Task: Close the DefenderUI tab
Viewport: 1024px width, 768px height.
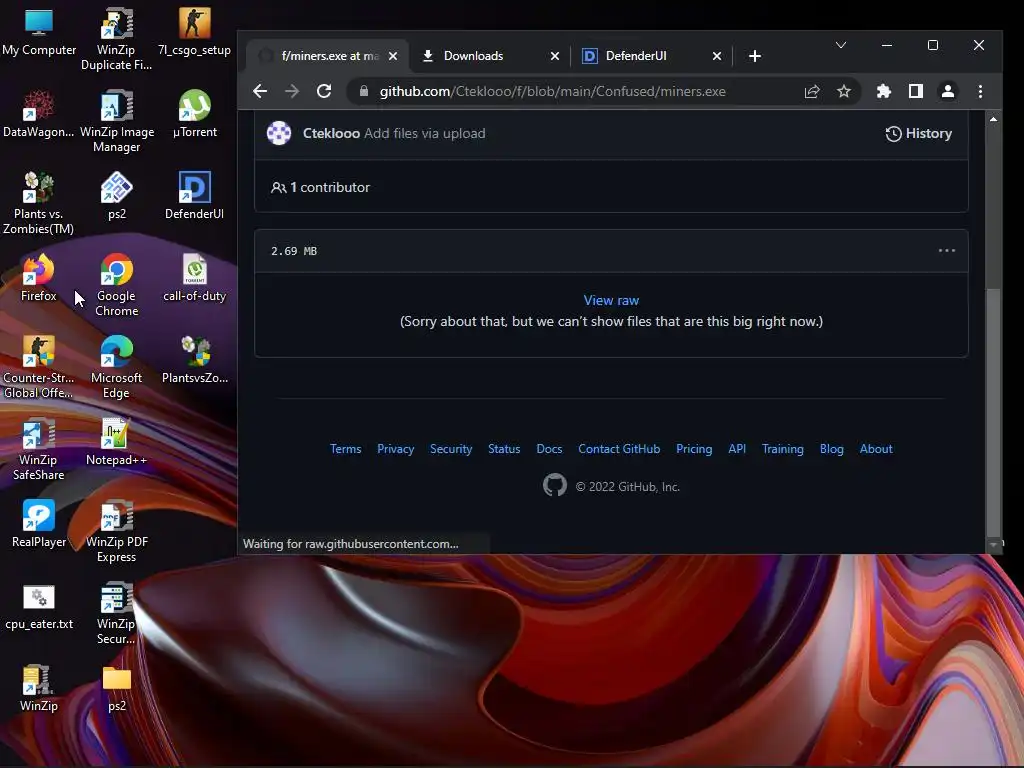Action: coord(716,56)
